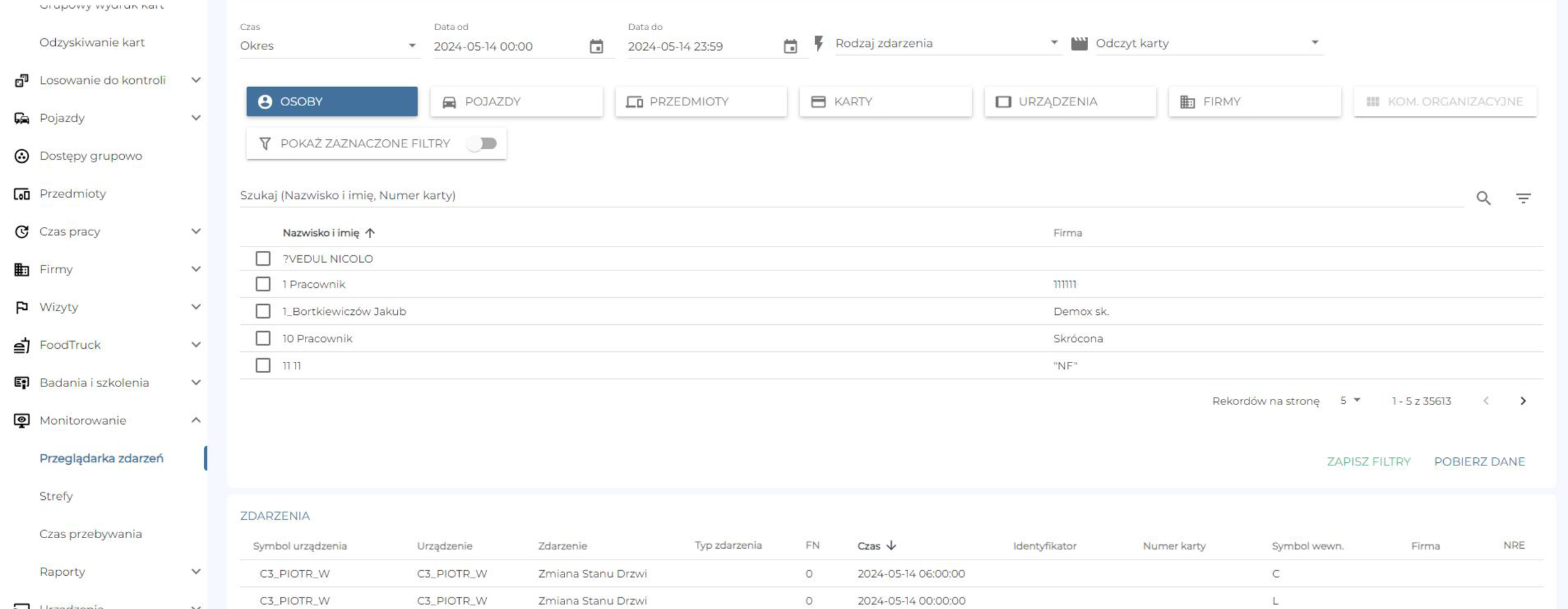Go to previous page of people list

tap(1486, 401)
